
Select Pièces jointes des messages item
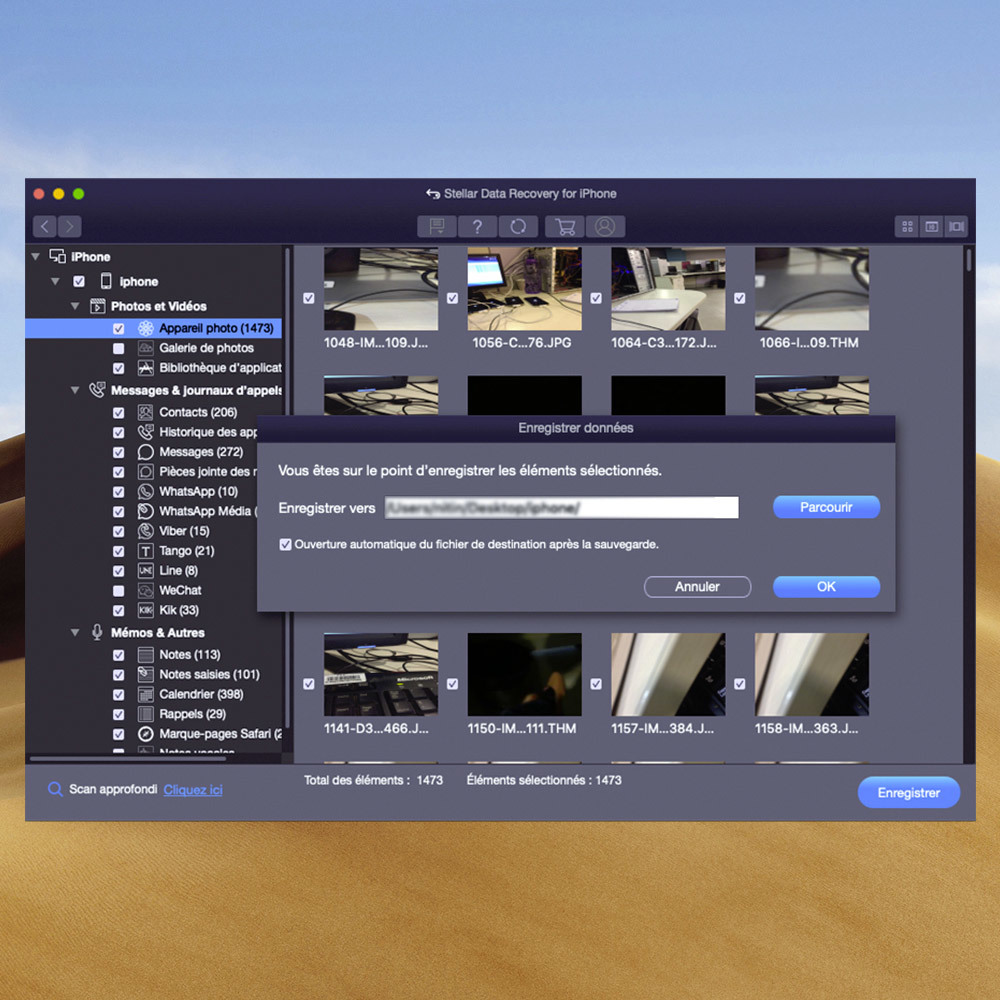[x=208, y=471]
